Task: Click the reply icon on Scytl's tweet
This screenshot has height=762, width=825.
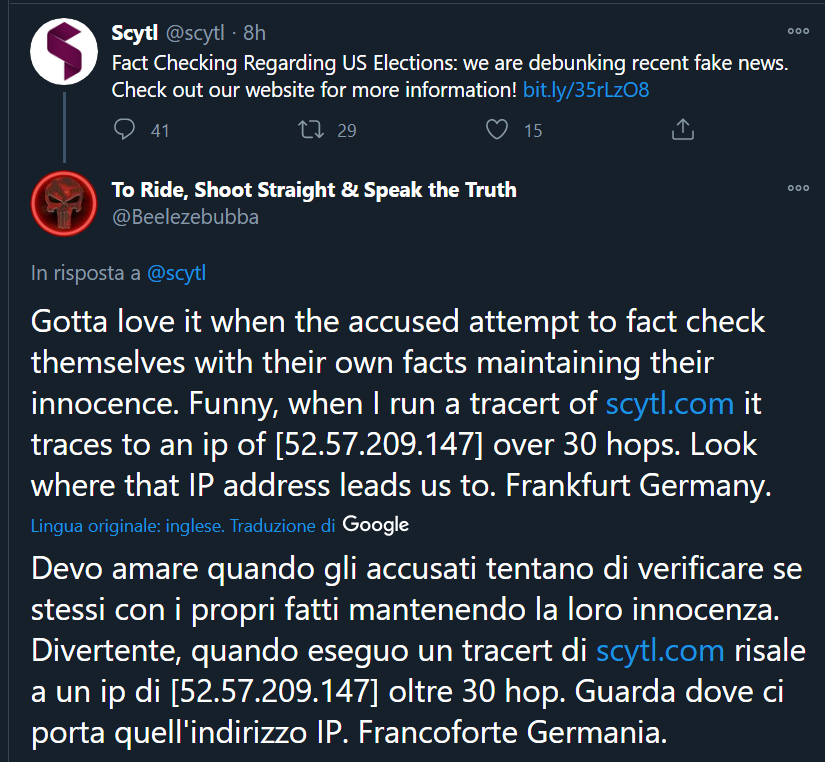Action: tap(124, 130)
